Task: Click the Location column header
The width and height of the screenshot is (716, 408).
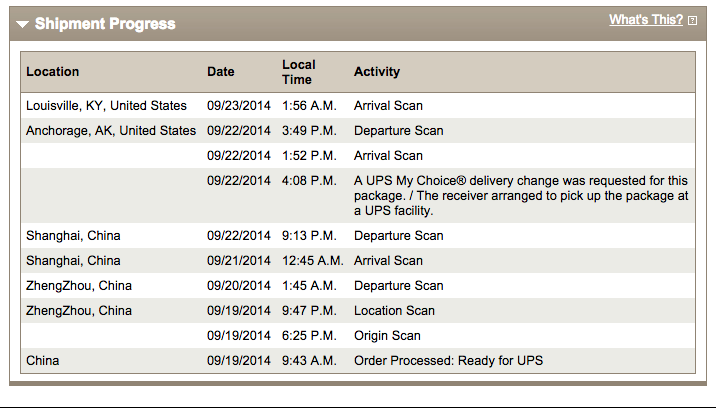Action: point(52,72)
